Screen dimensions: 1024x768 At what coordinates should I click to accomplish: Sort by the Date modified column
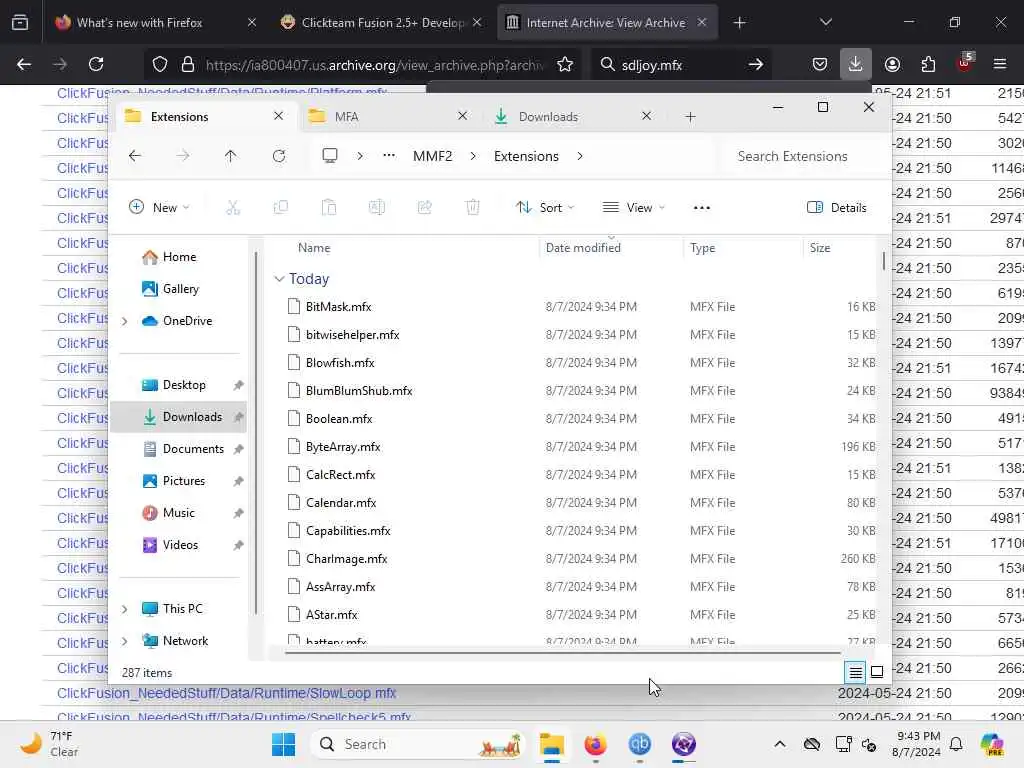coord(583,248)
